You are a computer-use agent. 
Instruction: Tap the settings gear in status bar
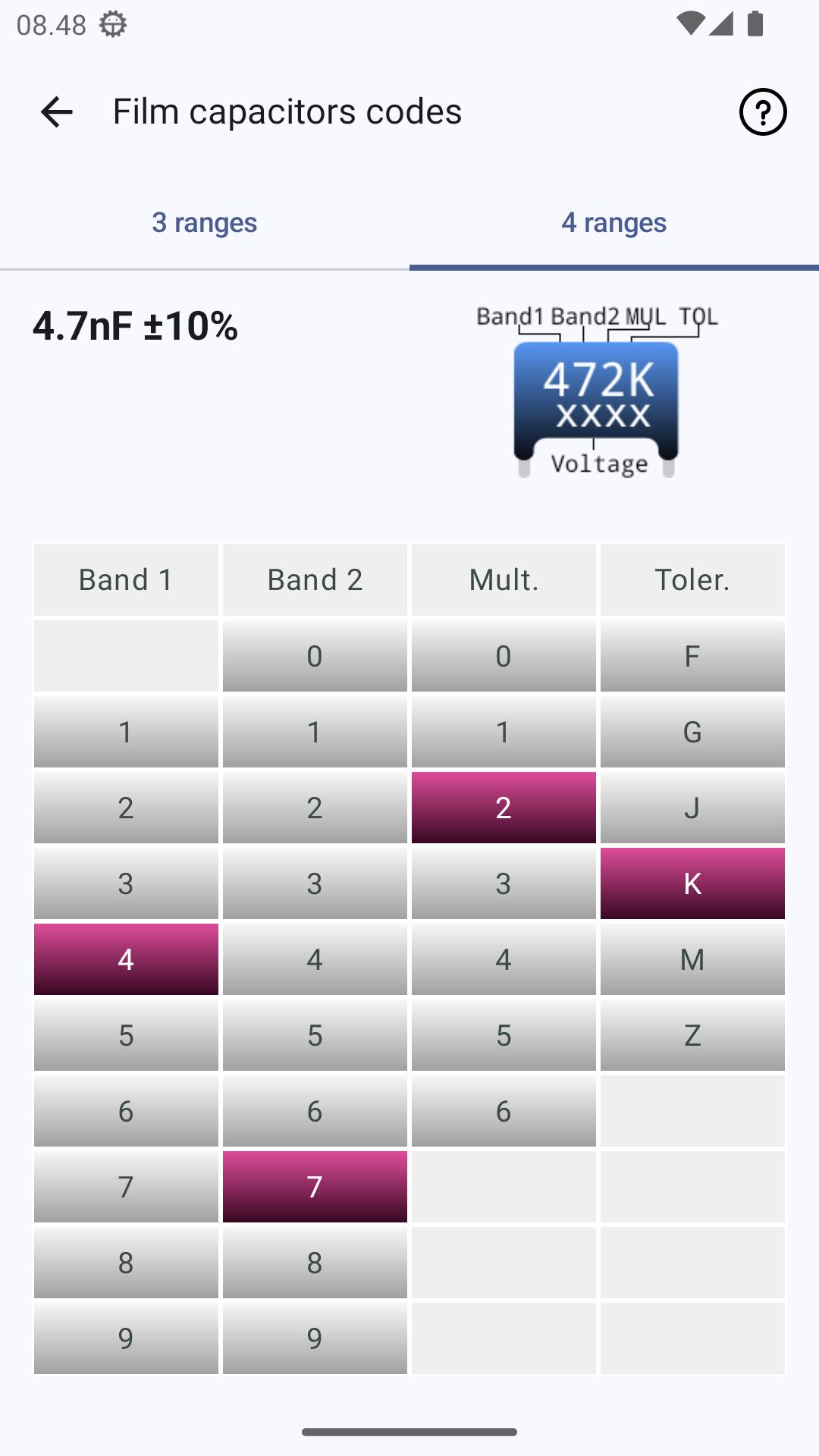point(113,25)
